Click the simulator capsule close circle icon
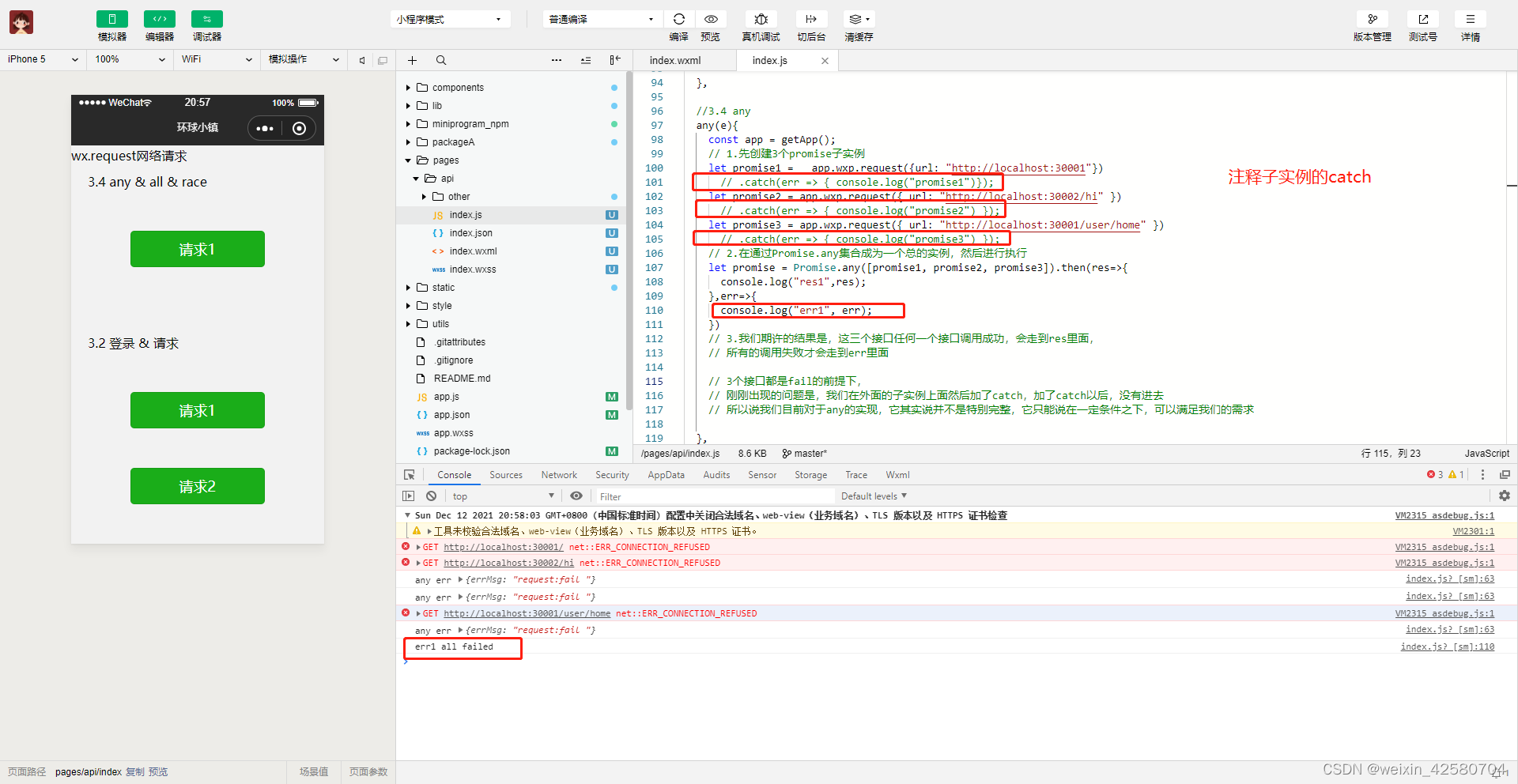 pyautogui.click(x=299, y=128)
